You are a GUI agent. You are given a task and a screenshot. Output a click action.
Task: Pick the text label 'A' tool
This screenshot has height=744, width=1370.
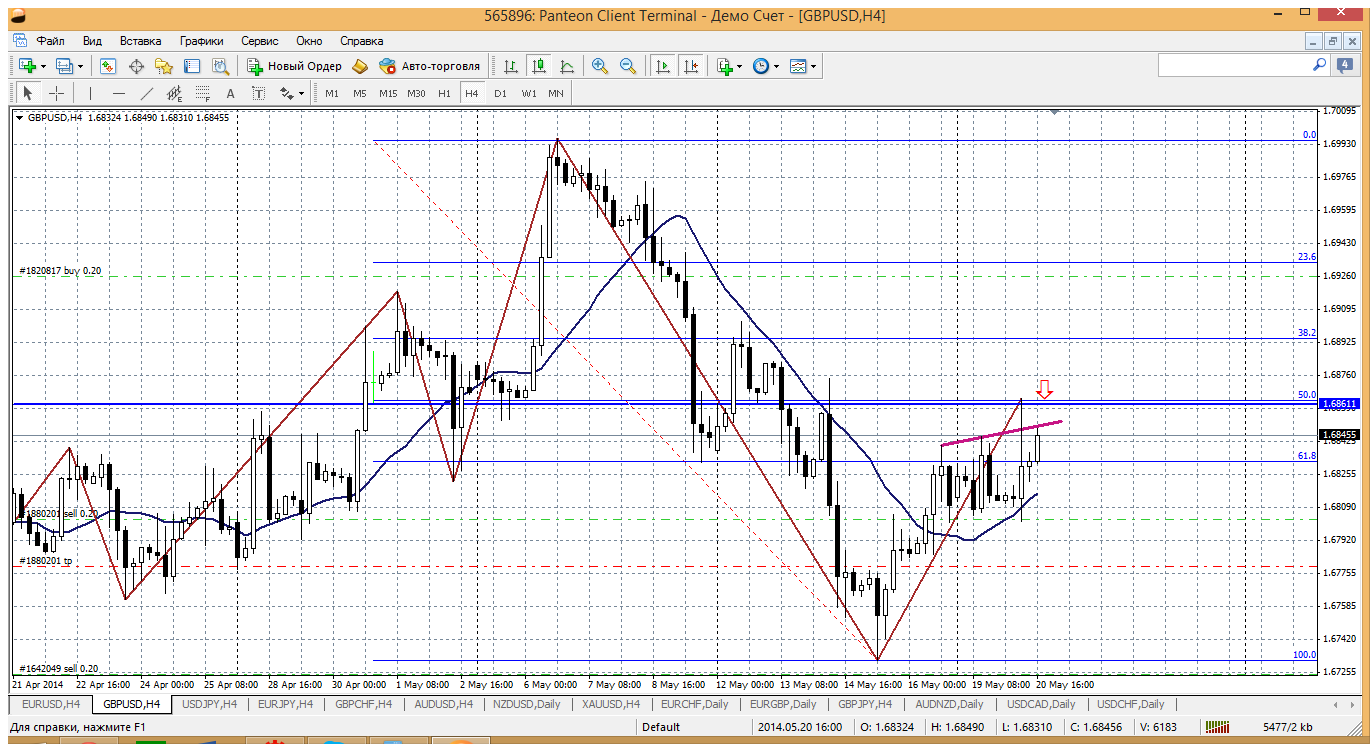tap(230, 93)
